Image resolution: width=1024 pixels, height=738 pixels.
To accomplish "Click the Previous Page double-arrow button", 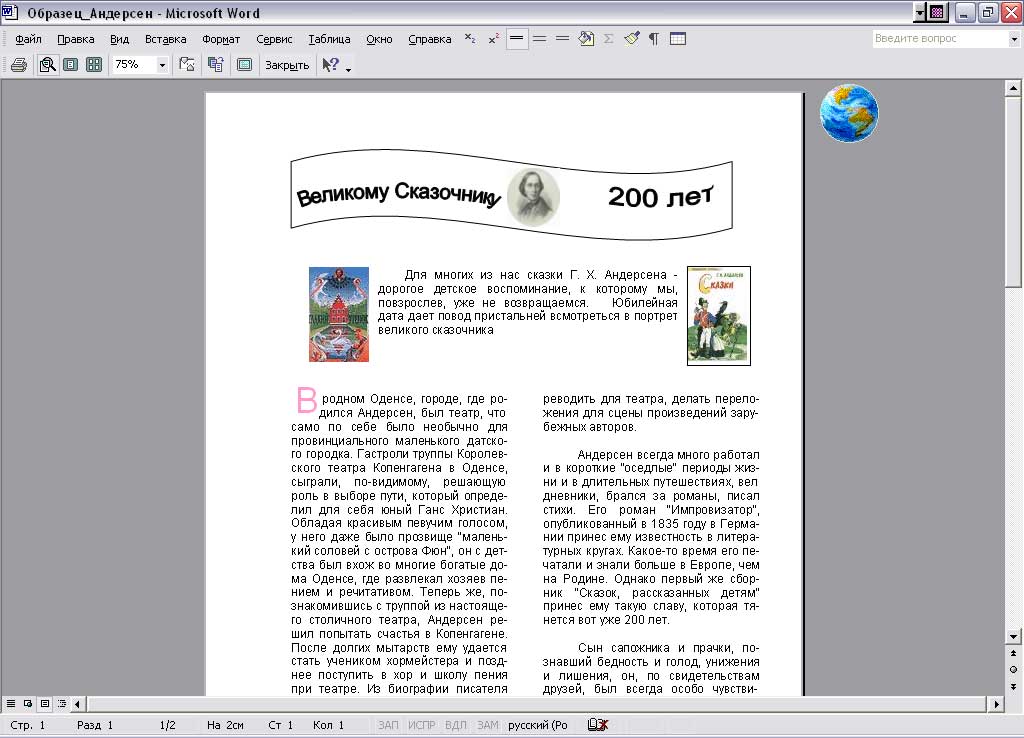I will click(x=1013, y=653).
